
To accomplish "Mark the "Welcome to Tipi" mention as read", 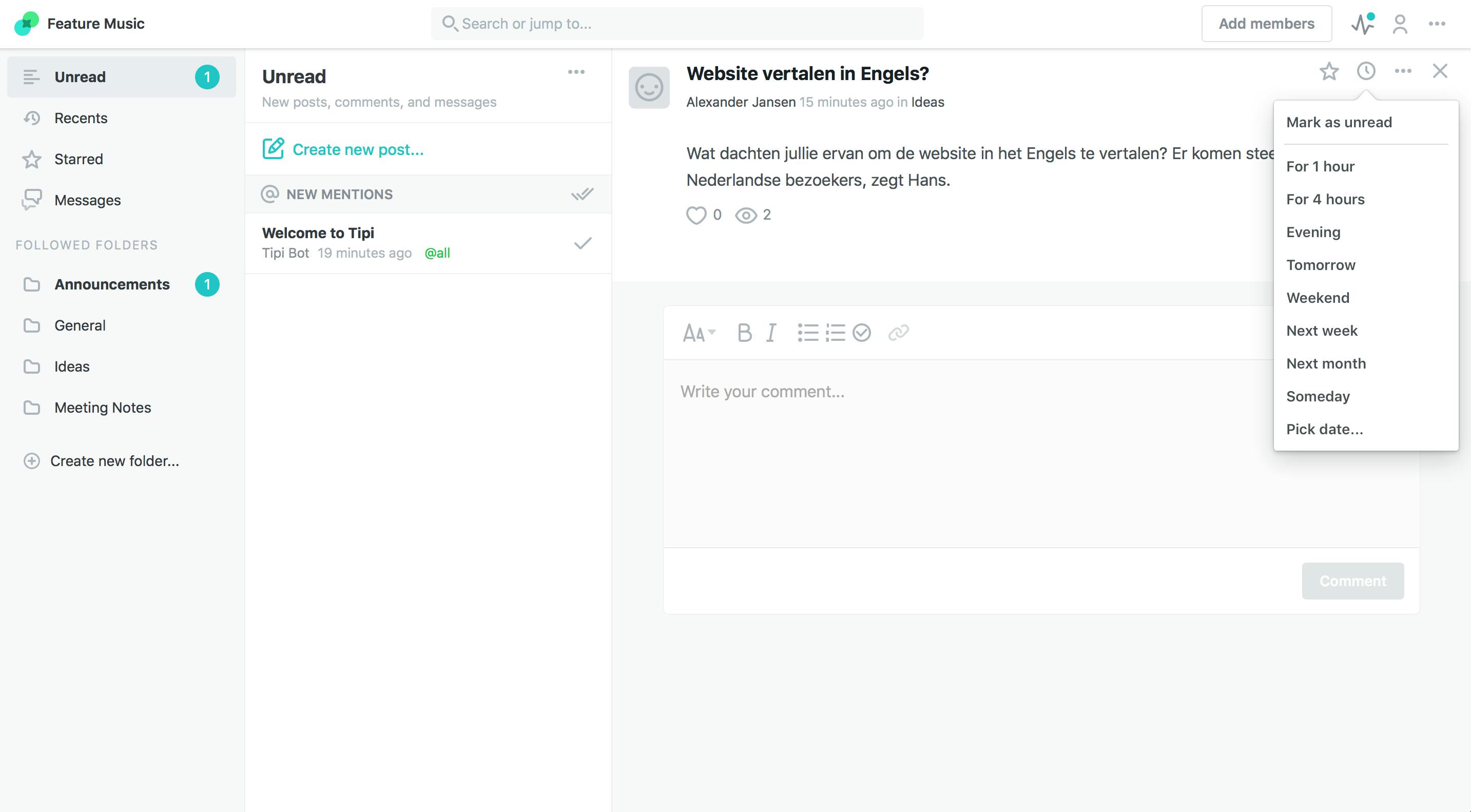I will pyautogui.click(x=582, y=244).
